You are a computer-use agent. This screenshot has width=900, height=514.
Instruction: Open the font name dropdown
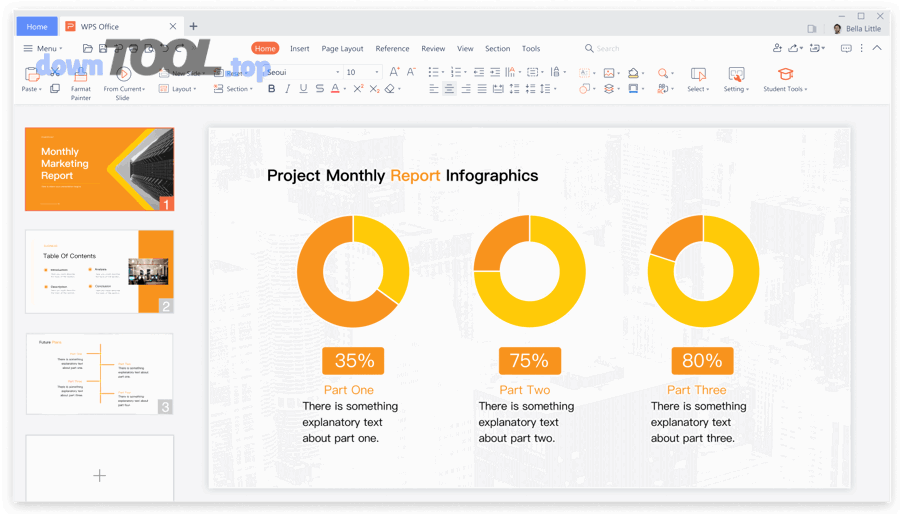pyautogui.click(x=337, y=72)
